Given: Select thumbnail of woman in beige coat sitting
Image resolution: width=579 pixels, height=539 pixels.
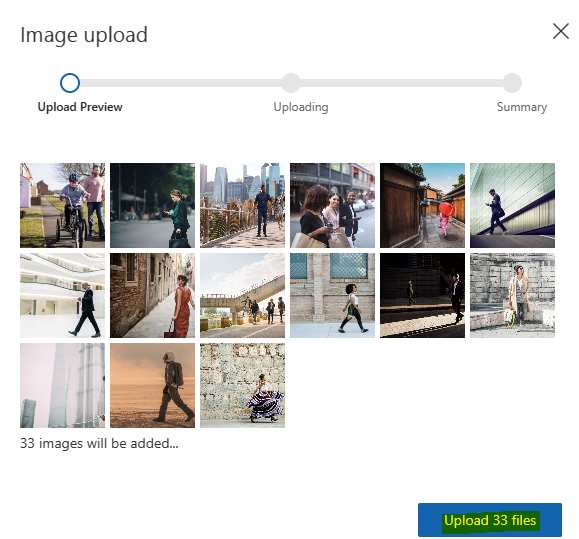Looking at the screenshot, I should (x=513, y=295).
